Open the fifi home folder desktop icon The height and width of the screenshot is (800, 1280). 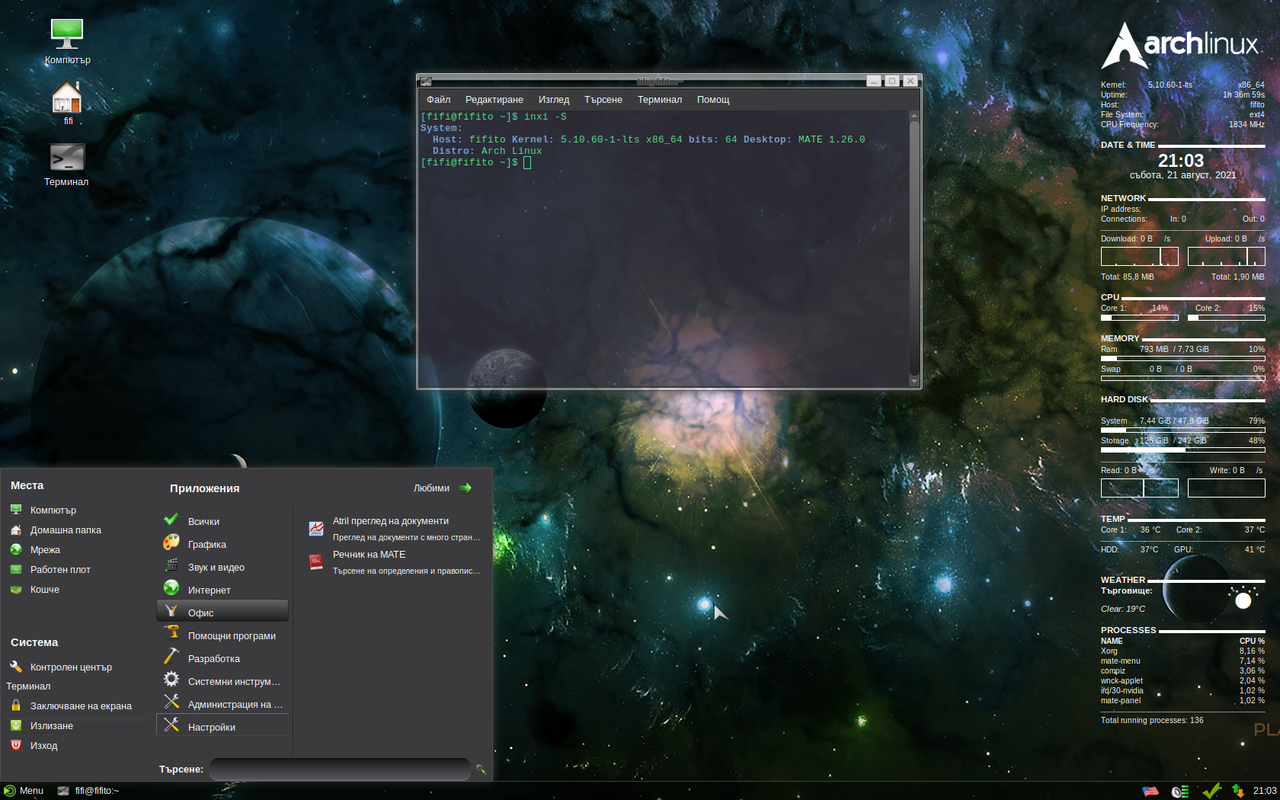tap(67, 103)
